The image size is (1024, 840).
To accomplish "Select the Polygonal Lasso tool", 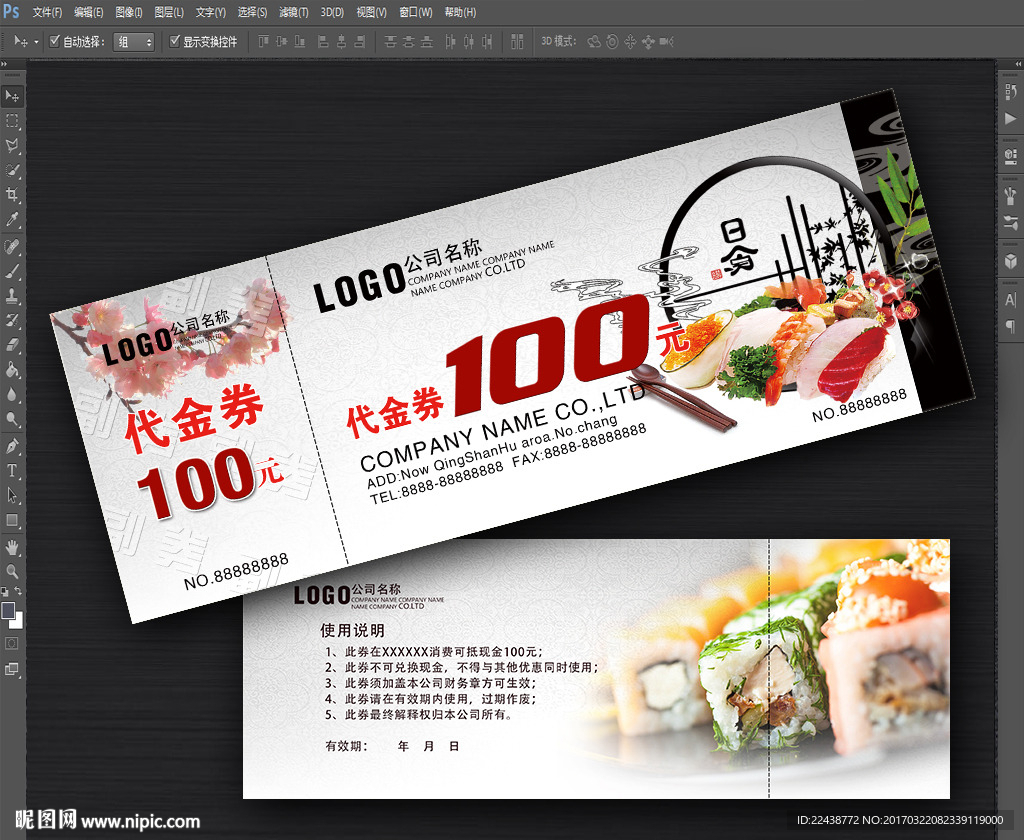I will click(x=12, y=145).
